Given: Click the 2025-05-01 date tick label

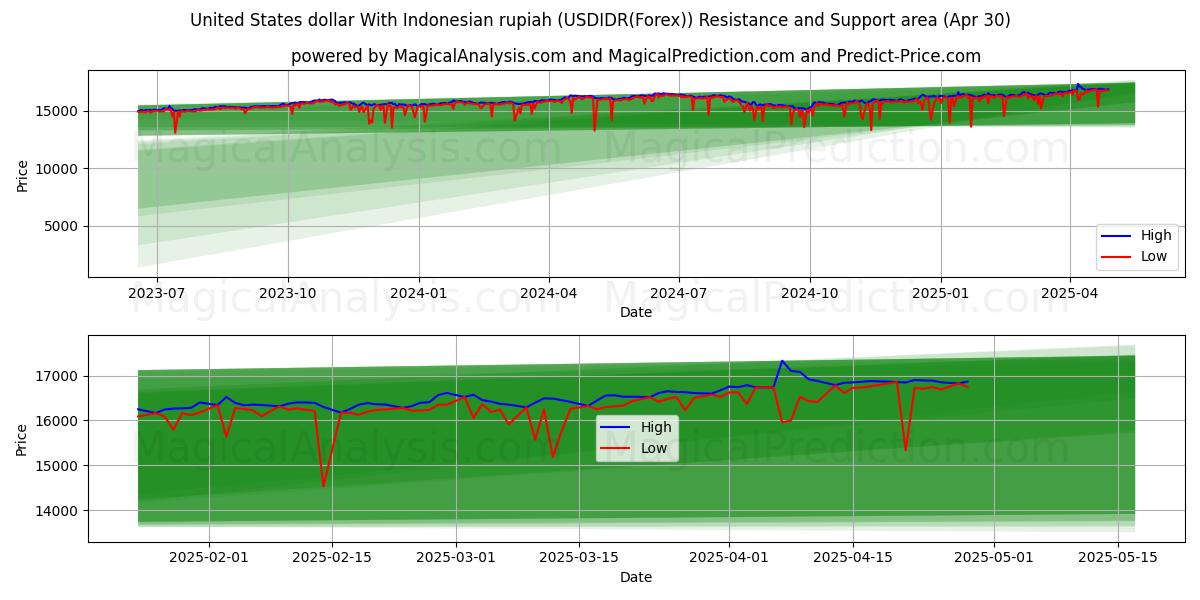Looking at the screenshot, I should [x=994, y=559].
